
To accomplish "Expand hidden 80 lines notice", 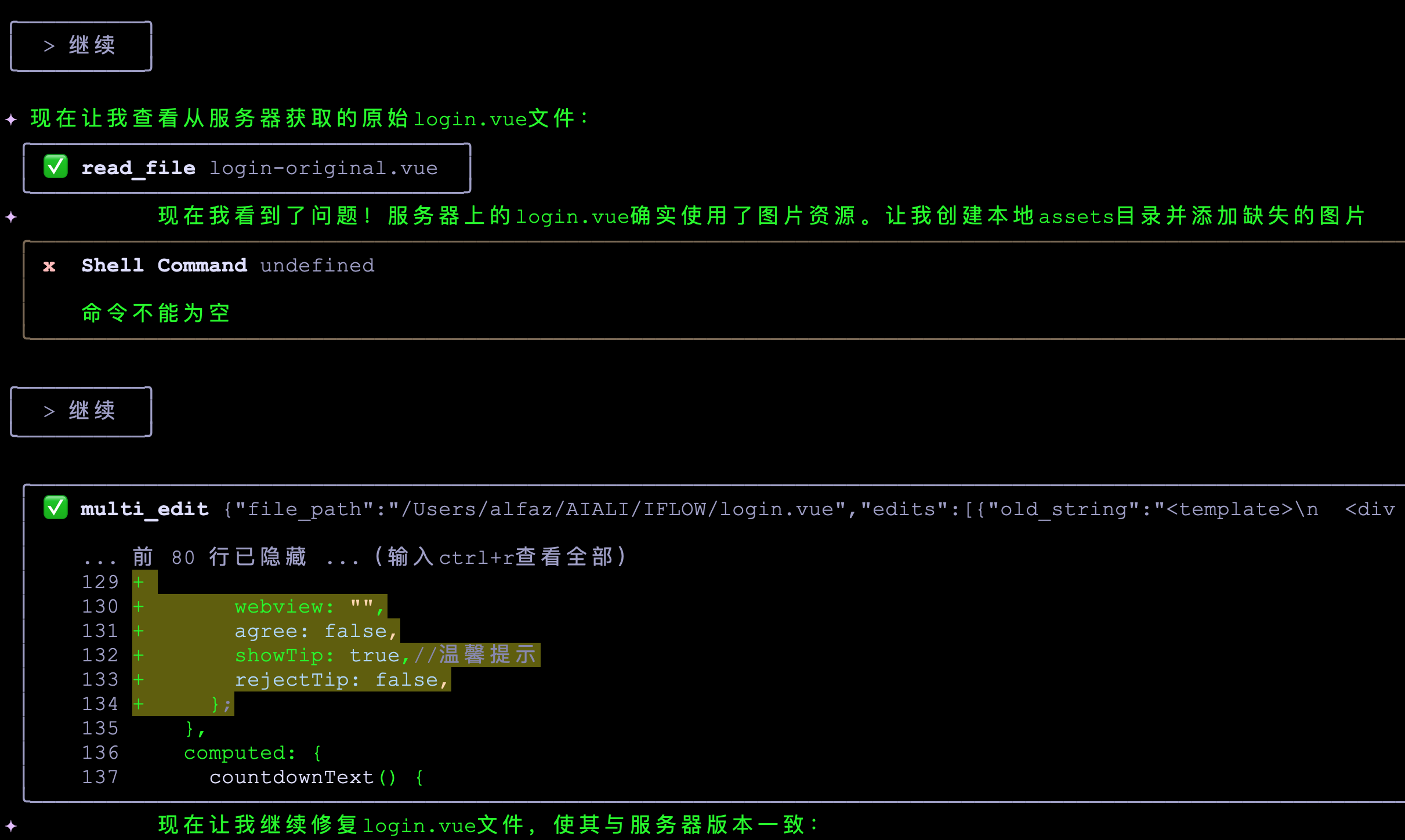I will click(x=354, y=557).
